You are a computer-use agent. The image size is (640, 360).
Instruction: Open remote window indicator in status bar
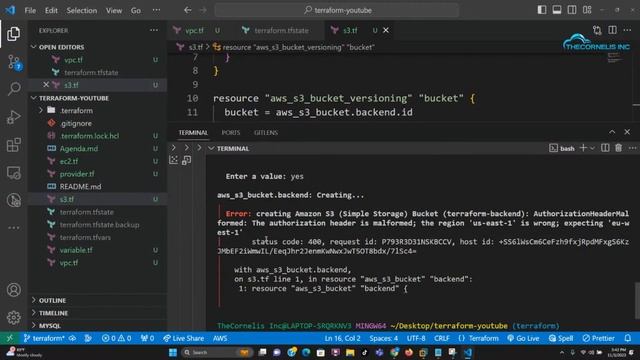click(9, 338)
